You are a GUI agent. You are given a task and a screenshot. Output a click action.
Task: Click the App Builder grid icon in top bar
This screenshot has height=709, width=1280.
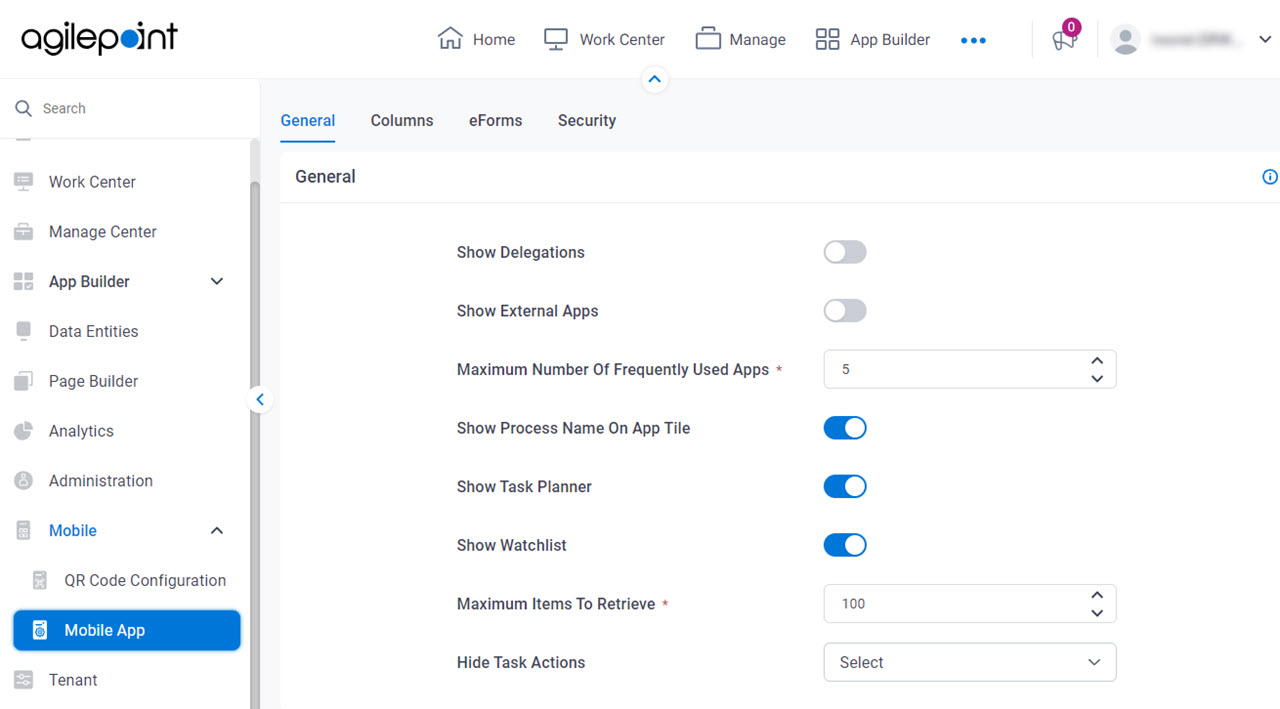click(827, 39)
